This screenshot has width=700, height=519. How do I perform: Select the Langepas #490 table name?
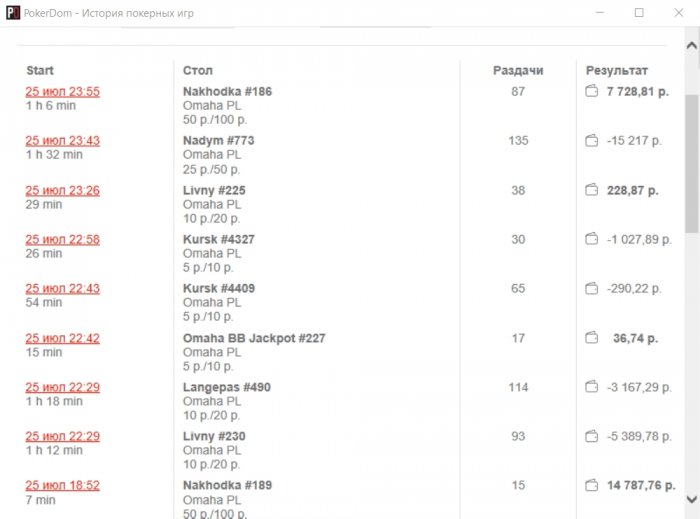tap(226, 387)
